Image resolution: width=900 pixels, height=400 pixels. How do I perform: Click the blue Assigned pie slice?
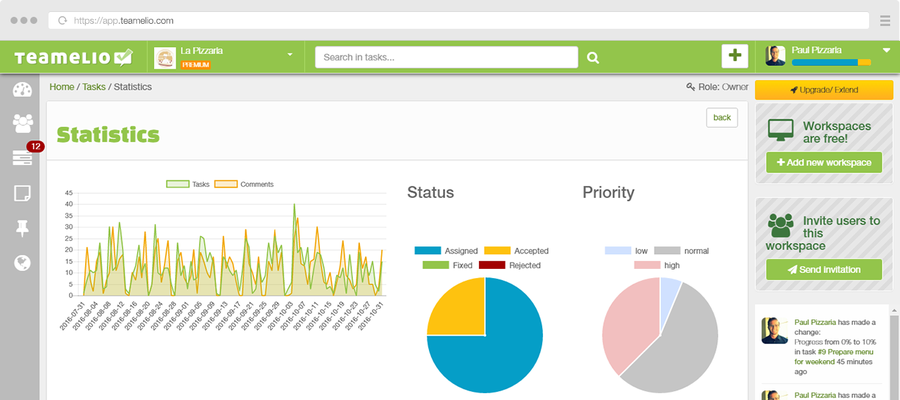[505, 356]
